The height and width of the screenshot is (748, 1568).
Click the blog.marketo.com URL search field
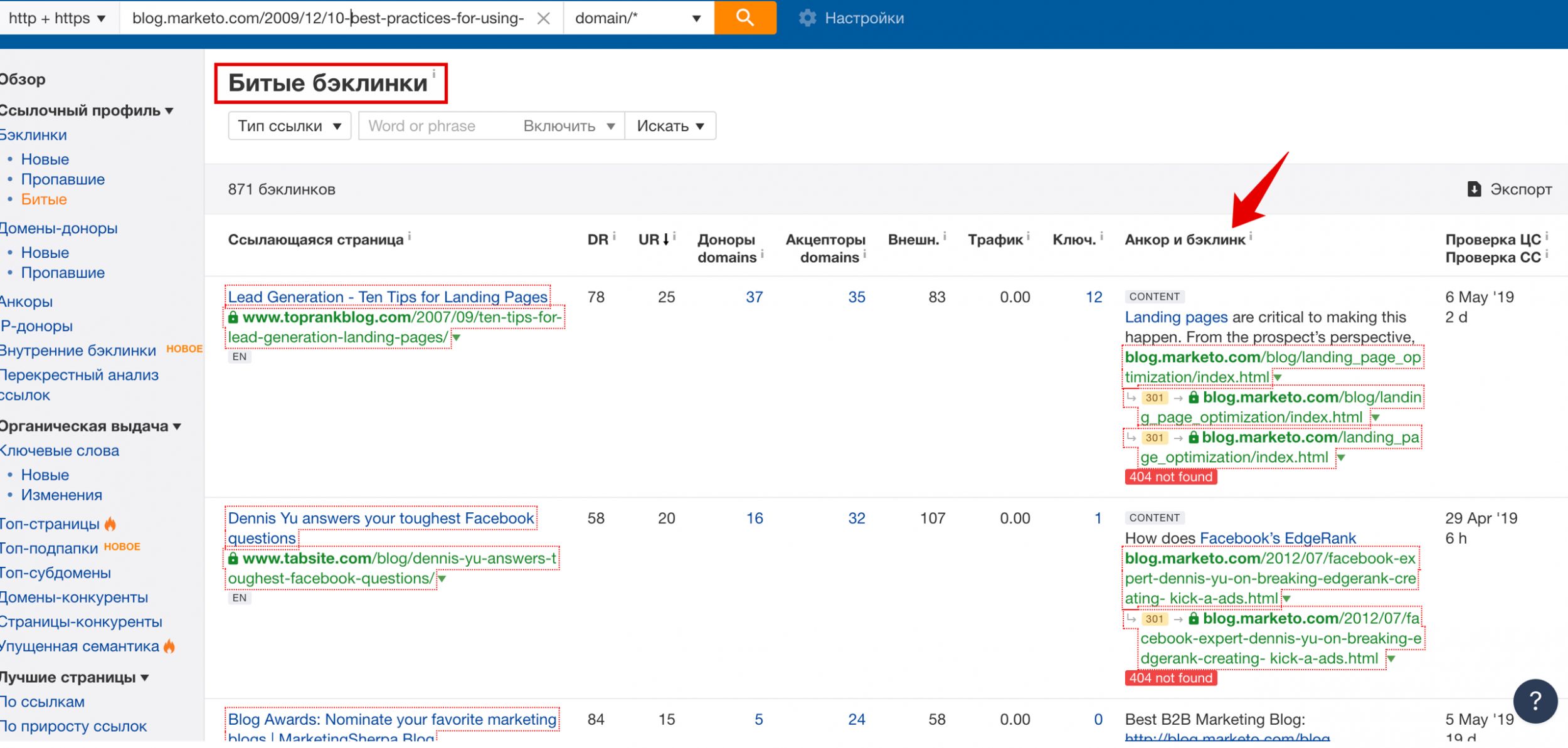[328, 18]
